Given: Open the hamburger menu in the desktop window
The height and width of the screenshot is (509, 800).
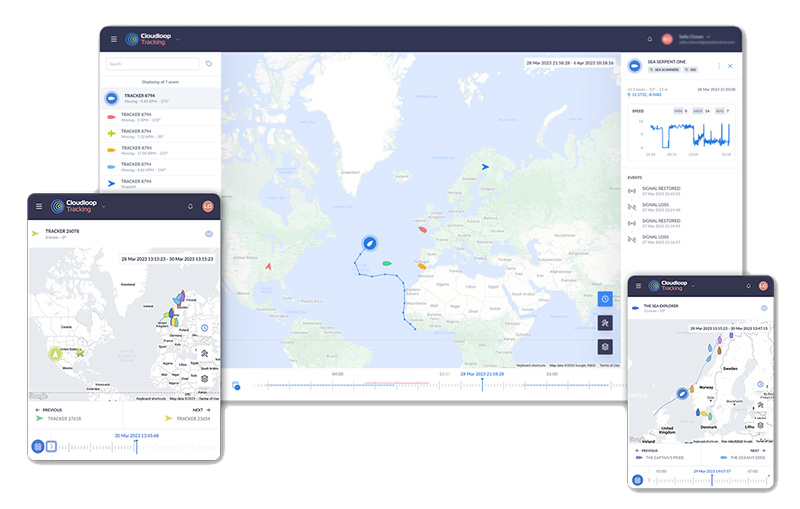Looking at the screenshot, I should tap(114, 39).
